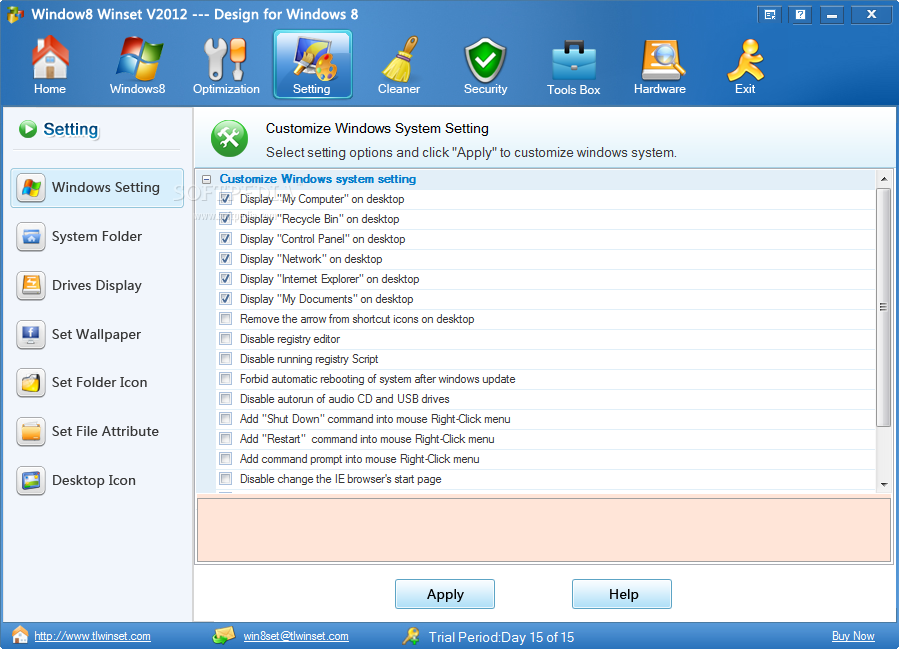This screenshot has width=899, height=649.
Task: Open the Optimization wrench icon
Action: tap(226, 64)
